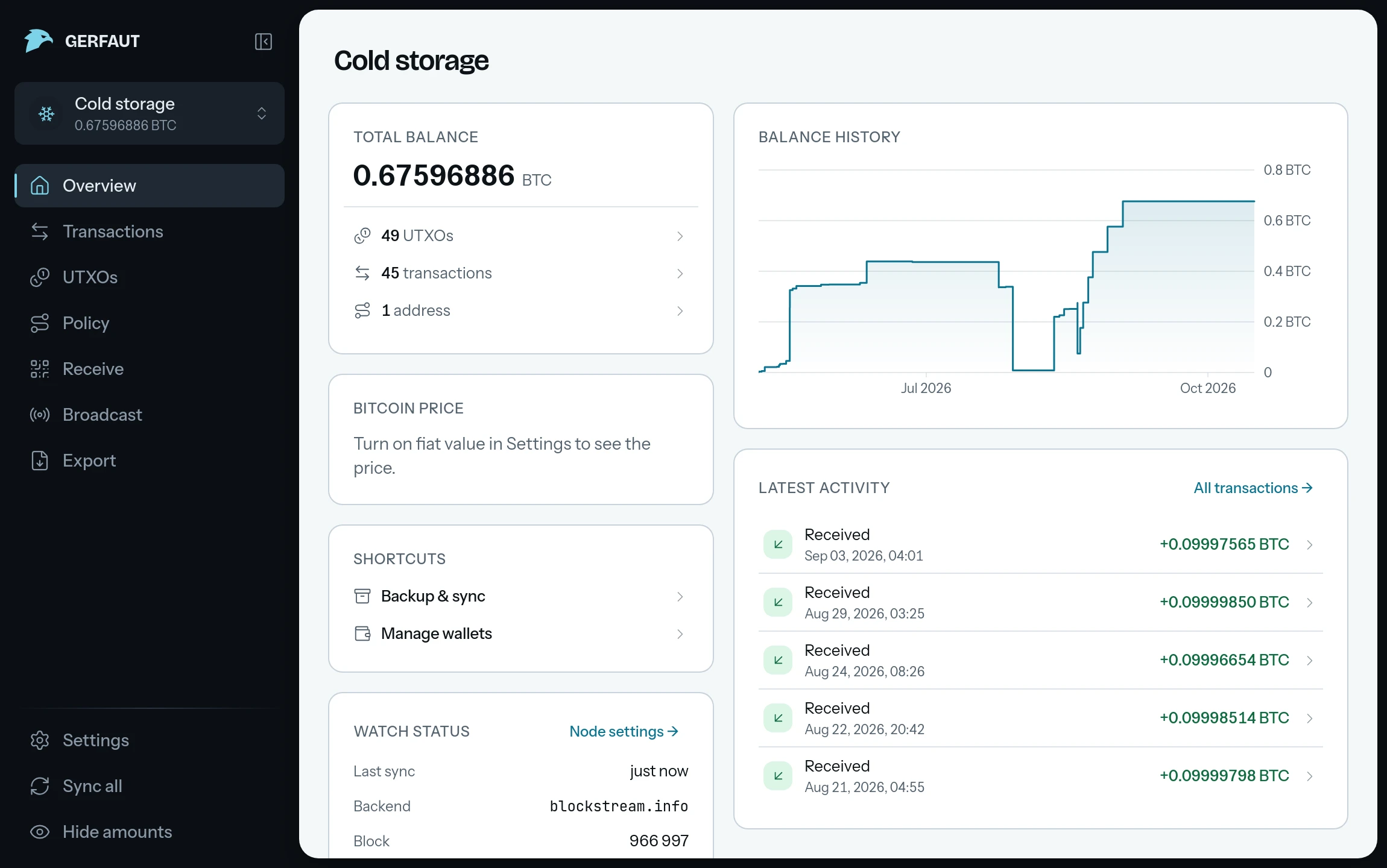The width and height of the screenshot is (1387, 868).
Task: Click the Receive QR icon
Action: pyautogui.click(x=40, y=369)
